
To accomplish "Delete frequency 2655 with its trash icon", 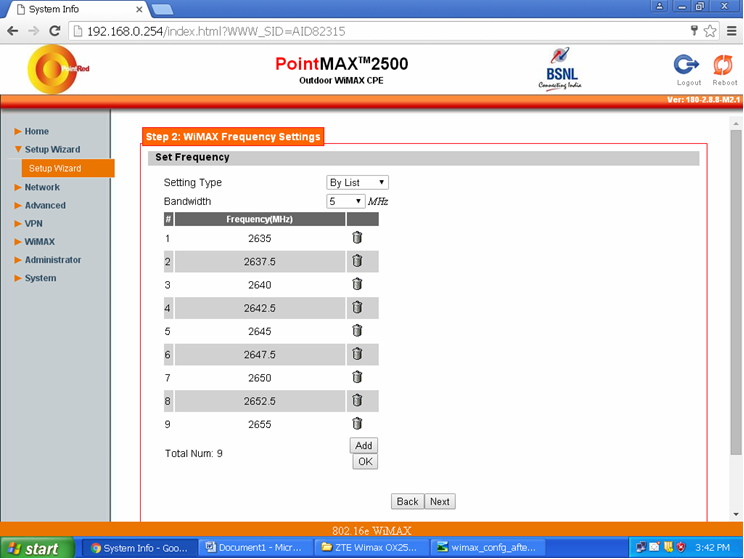I will (x=357, y=423).
